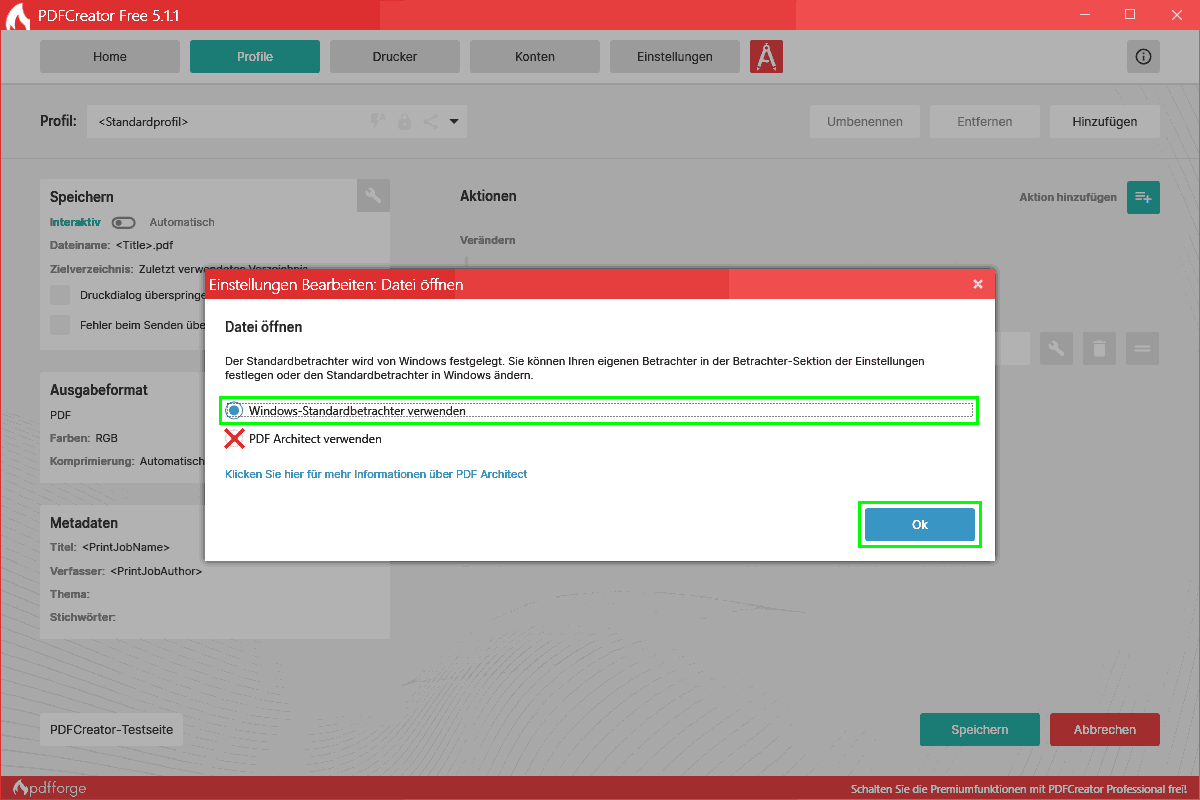Open link for more PDF Architect information
The image size is (1200, 800).
pyautogui.click(x=376, y=474)
